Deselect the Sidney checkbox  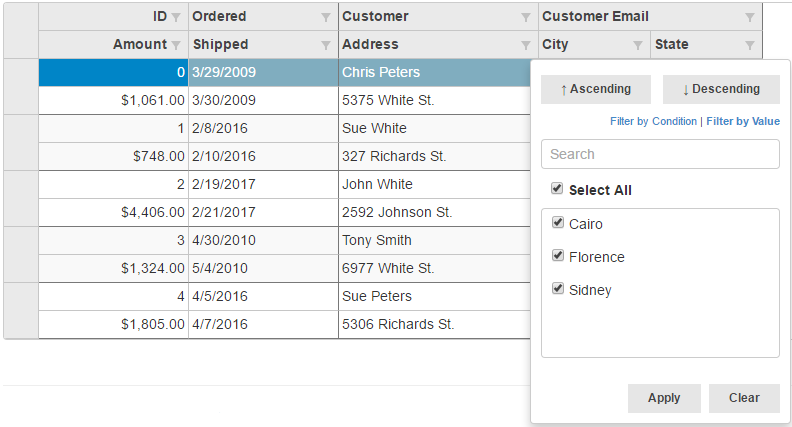558,289
